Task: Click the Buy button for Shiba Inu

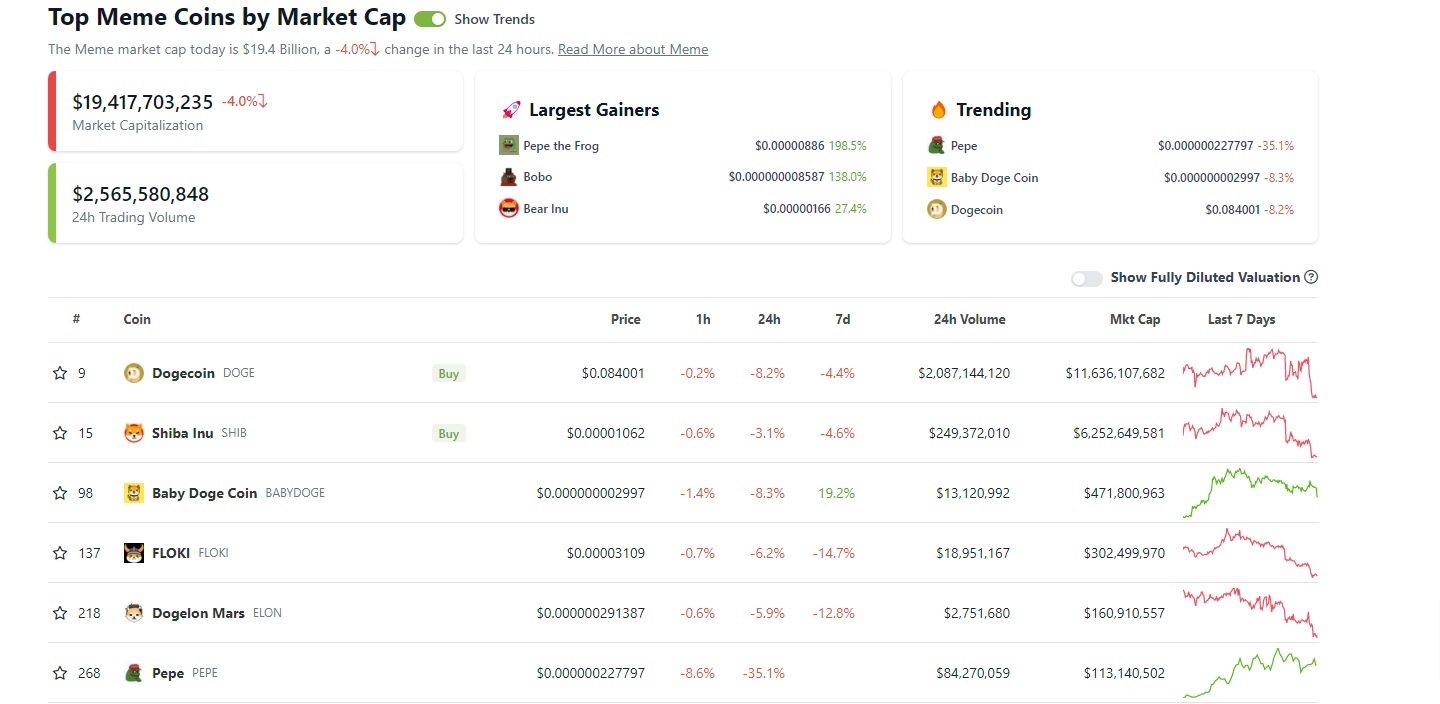Action: pyautogui.click(x=448, y=433)
